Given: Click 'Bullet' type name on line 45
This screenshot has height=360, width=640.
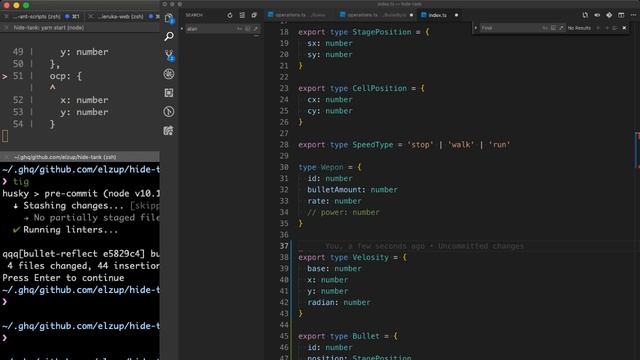Looking at the screenshot, I should (x=366, y=336).
